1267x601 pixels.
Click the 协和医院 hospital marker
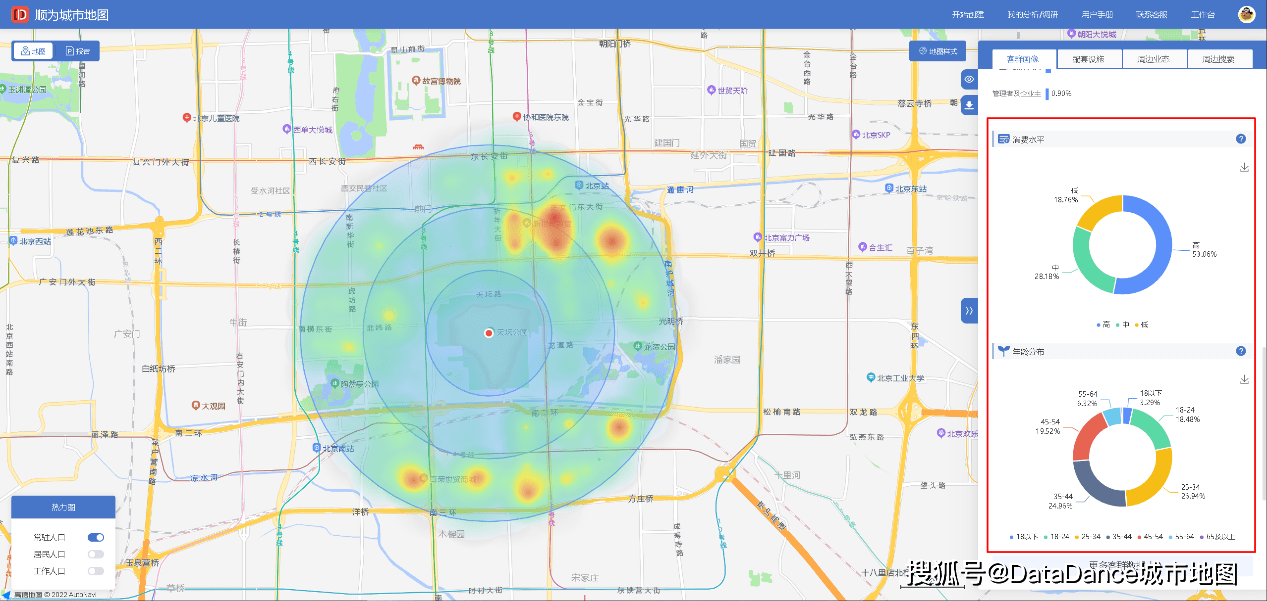517,117
